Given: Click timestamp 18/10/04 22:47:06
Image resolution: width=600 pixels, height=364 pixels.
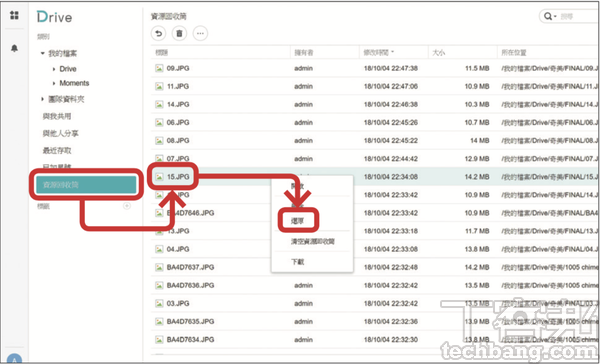Looking at the screenshot, I should click(x=390, y=87).
